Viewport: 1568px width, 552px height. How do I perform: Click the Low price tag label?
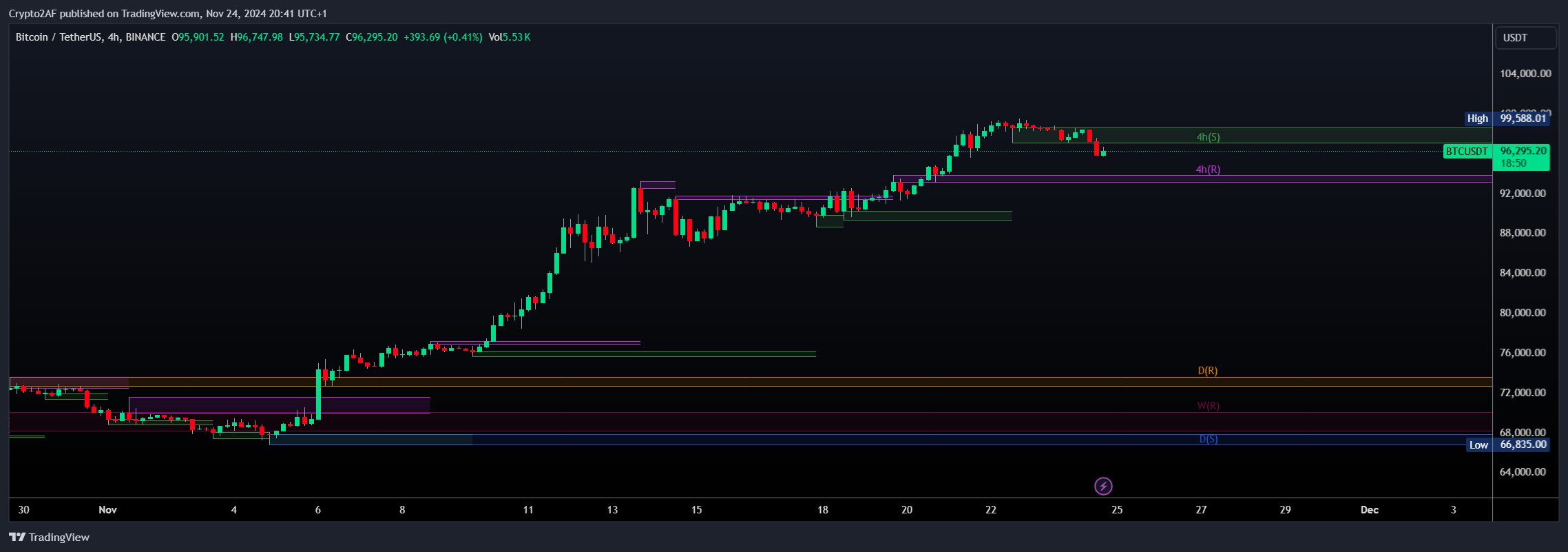(x=1478, y=445)
